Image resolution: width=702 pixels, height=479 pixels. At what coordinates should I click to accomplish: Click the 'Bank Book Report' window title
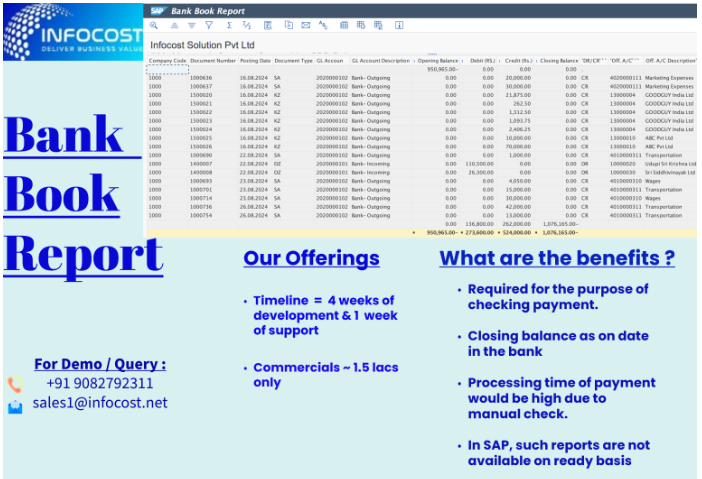point(208,11)
